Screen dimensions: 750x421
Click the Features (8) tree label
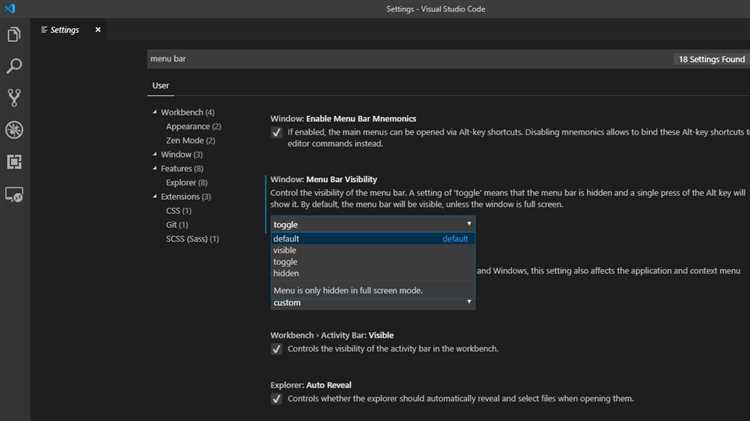click(x=182, y=168)
